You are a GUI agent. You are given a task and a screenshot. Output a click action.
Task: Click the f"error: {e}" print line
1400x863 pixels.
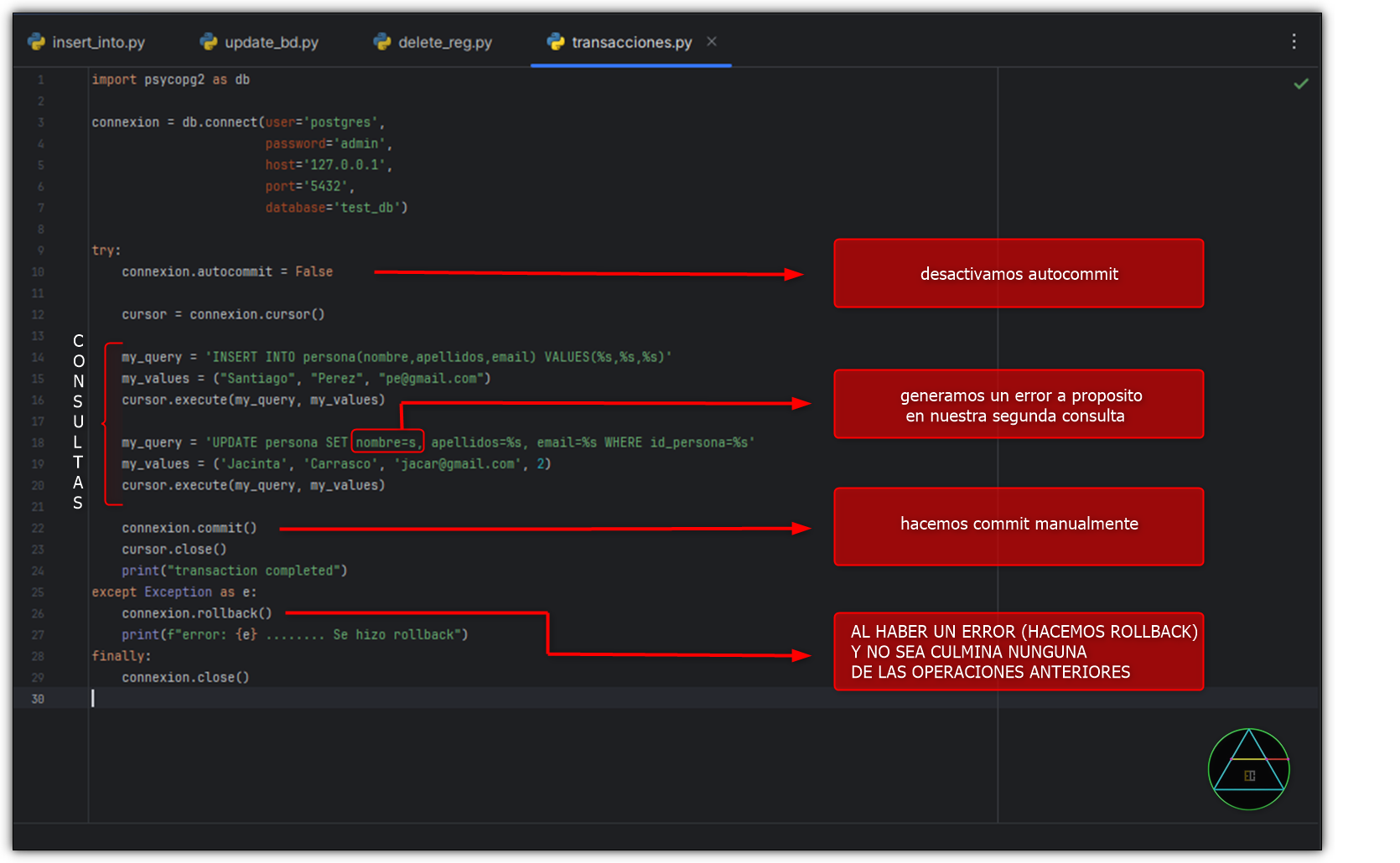295,634
